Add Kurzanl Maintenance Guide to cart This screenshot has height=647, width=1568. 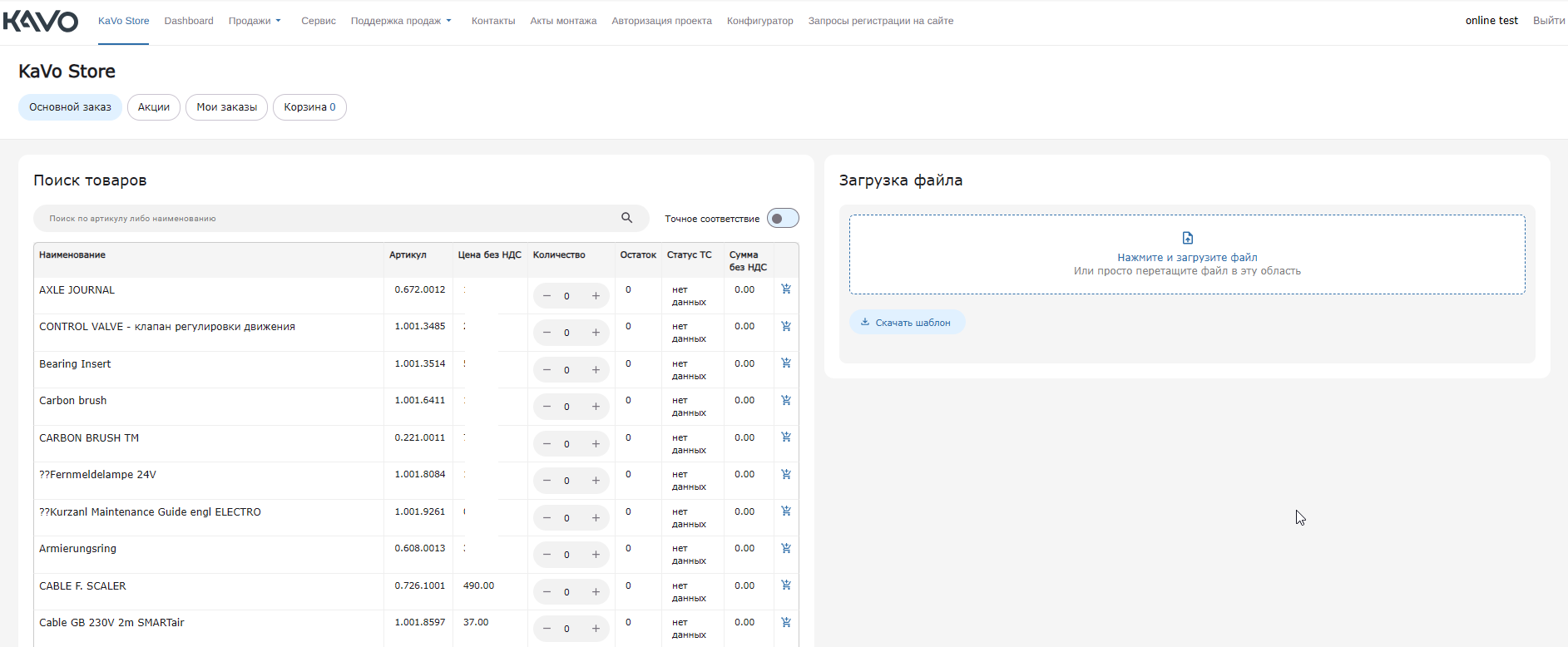point(786,511)
